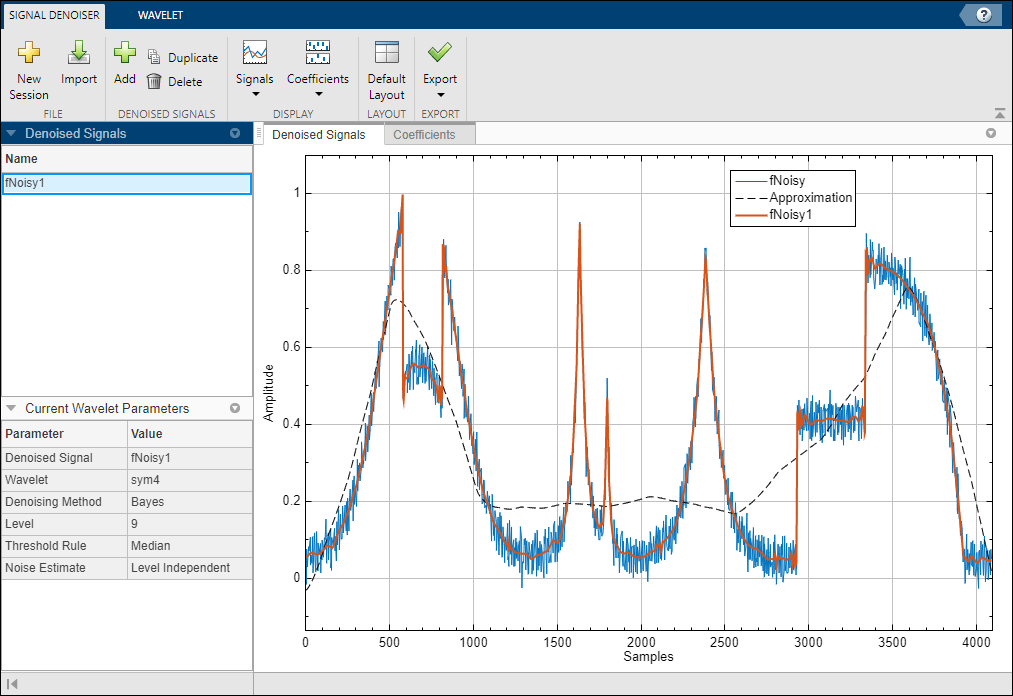Image resolution: width=1013 pixels, height=696 pixels.
Task: Collapse the toolstrip with the arrow icon
Action: tap(999, 114)
